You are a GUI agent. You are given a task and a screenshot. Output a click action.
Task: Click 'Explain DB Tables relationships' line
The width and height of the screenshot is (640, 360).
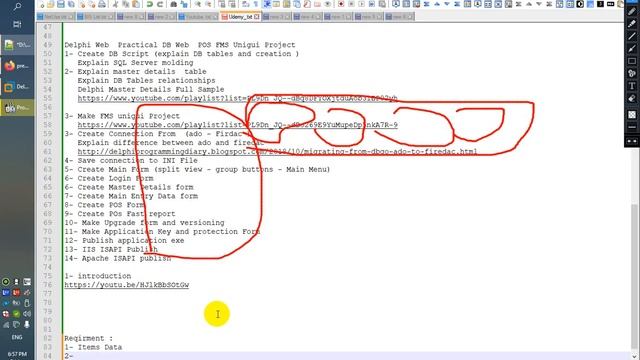click(x=147, y=80)
